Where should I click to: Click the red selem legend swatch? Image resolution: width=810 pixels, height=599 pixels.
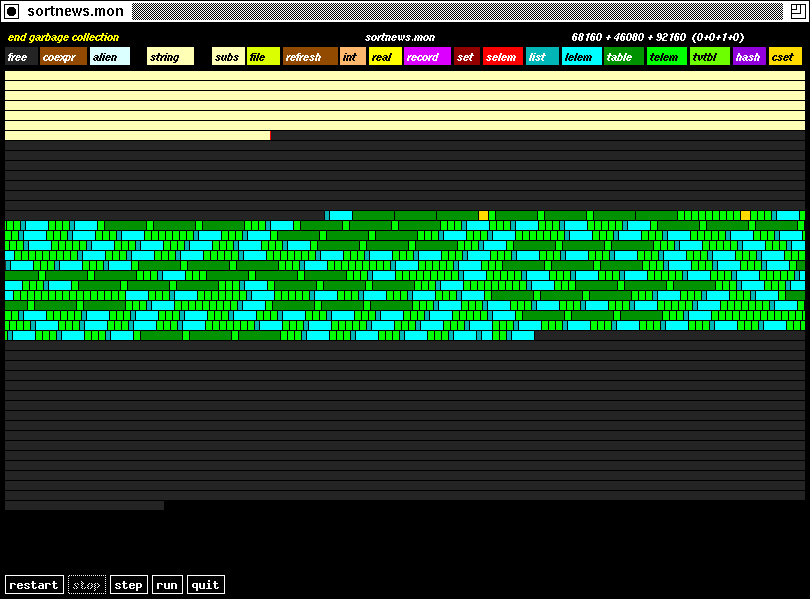503,57
